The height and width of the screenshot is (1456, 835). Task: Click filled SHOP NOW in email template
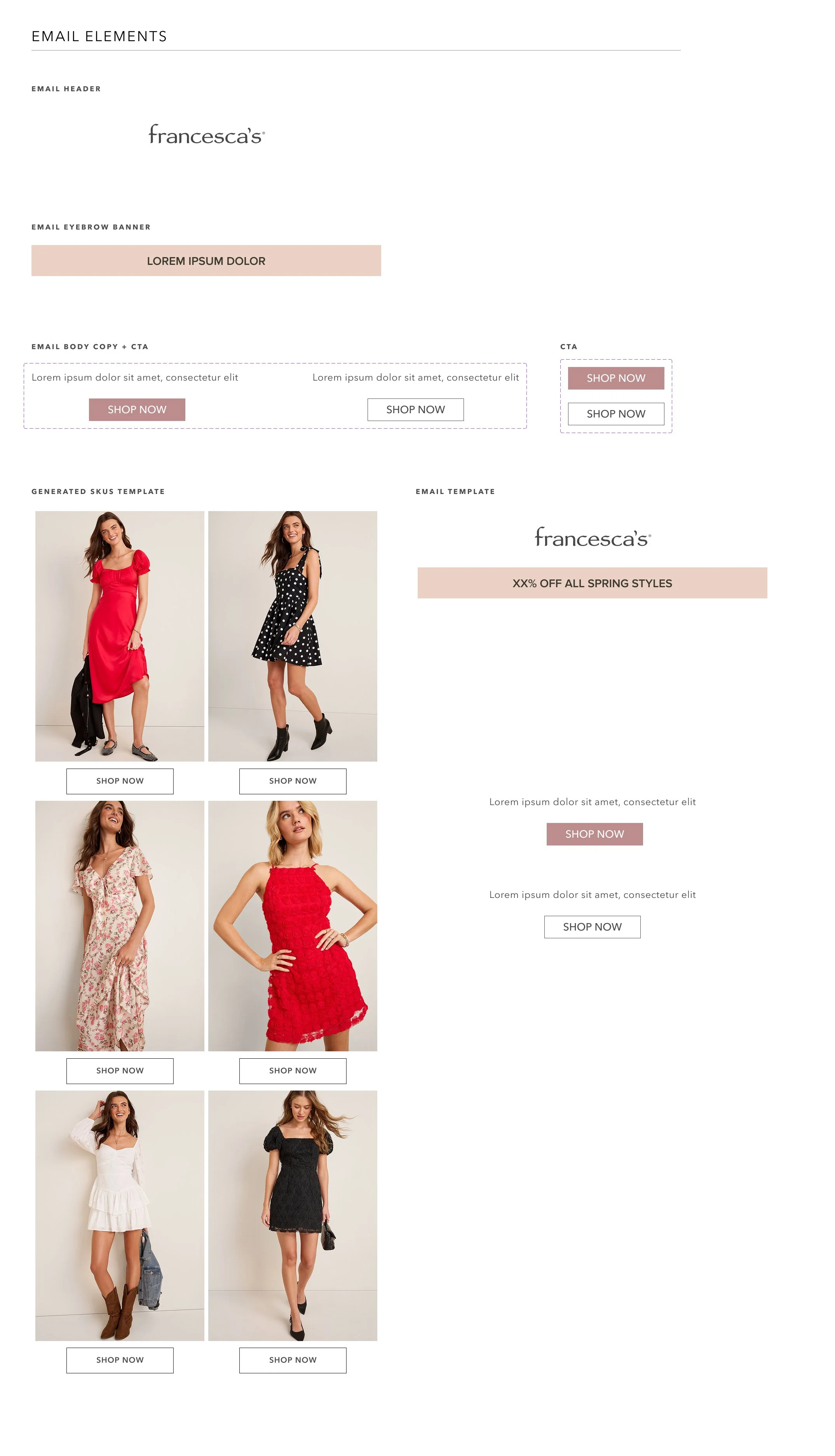(x=595, y=834)
